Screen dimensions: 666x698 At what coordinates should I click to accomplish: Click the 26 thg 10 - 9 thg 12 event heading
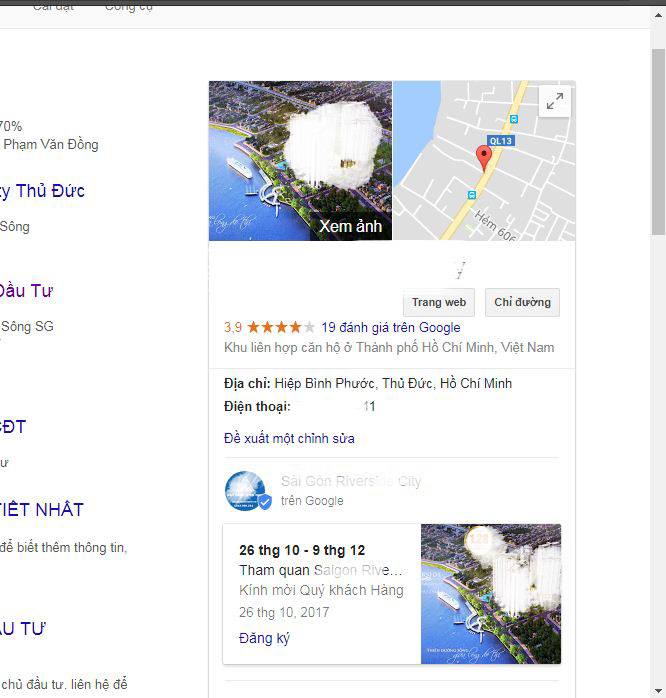pyautogui.click(x=302, y=550)
